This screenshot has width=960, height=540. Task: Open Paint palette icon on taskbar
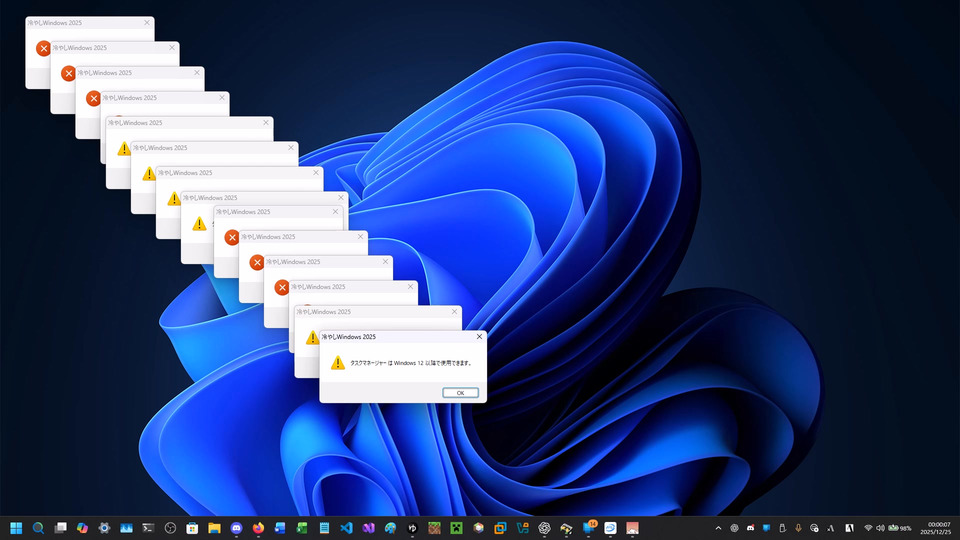pos(391,528)
